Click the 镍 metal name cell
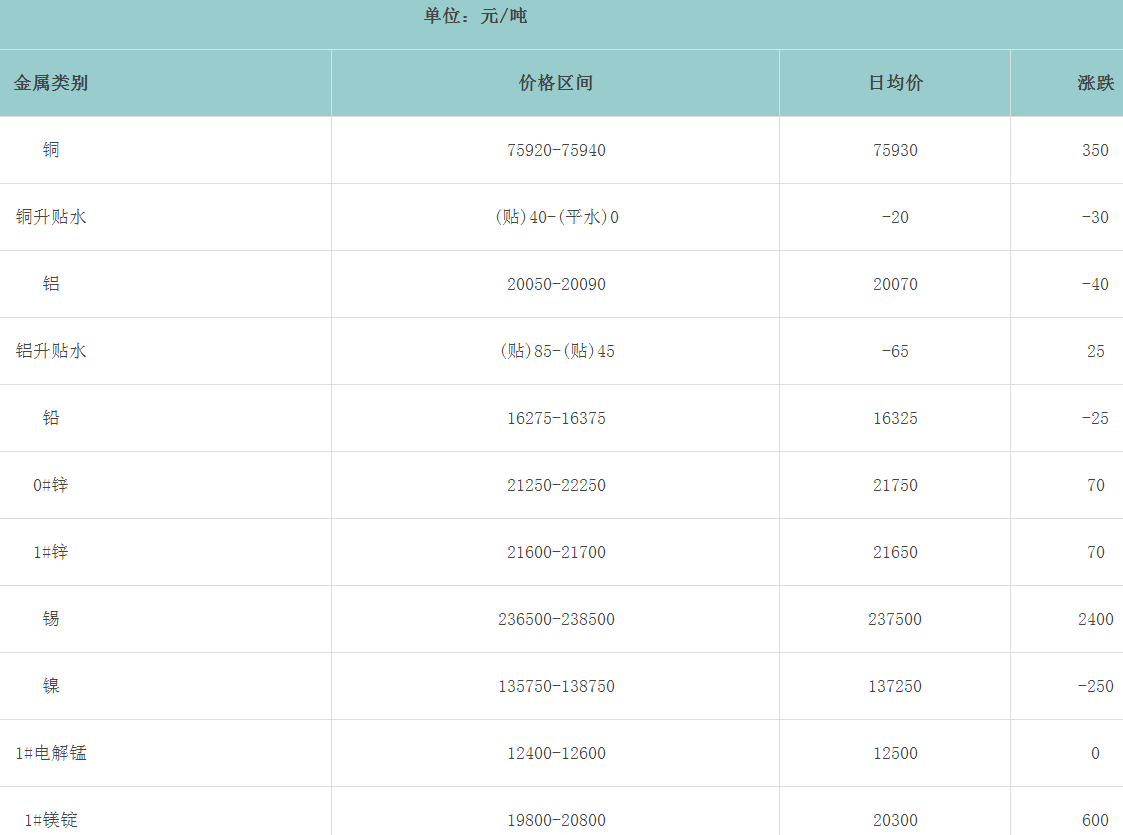 51,686
